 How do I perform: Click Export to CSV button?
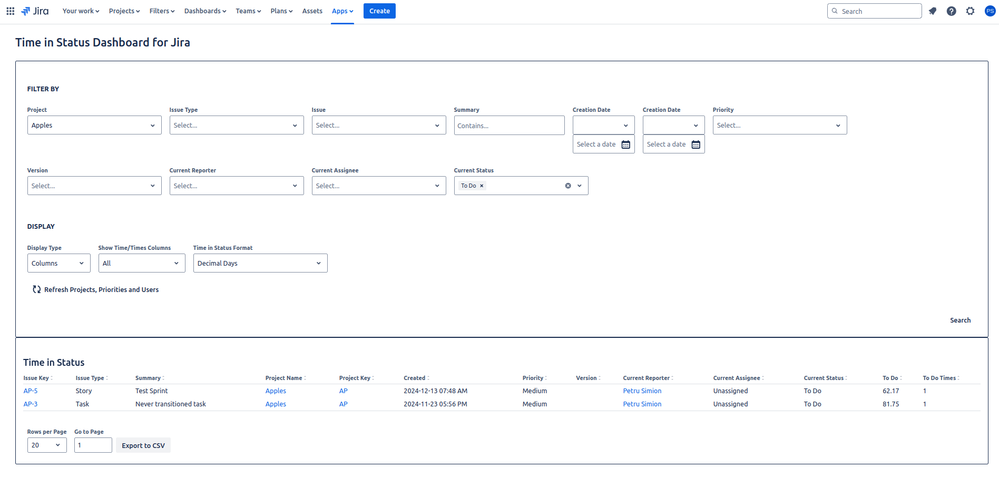[x=143, y=445]
